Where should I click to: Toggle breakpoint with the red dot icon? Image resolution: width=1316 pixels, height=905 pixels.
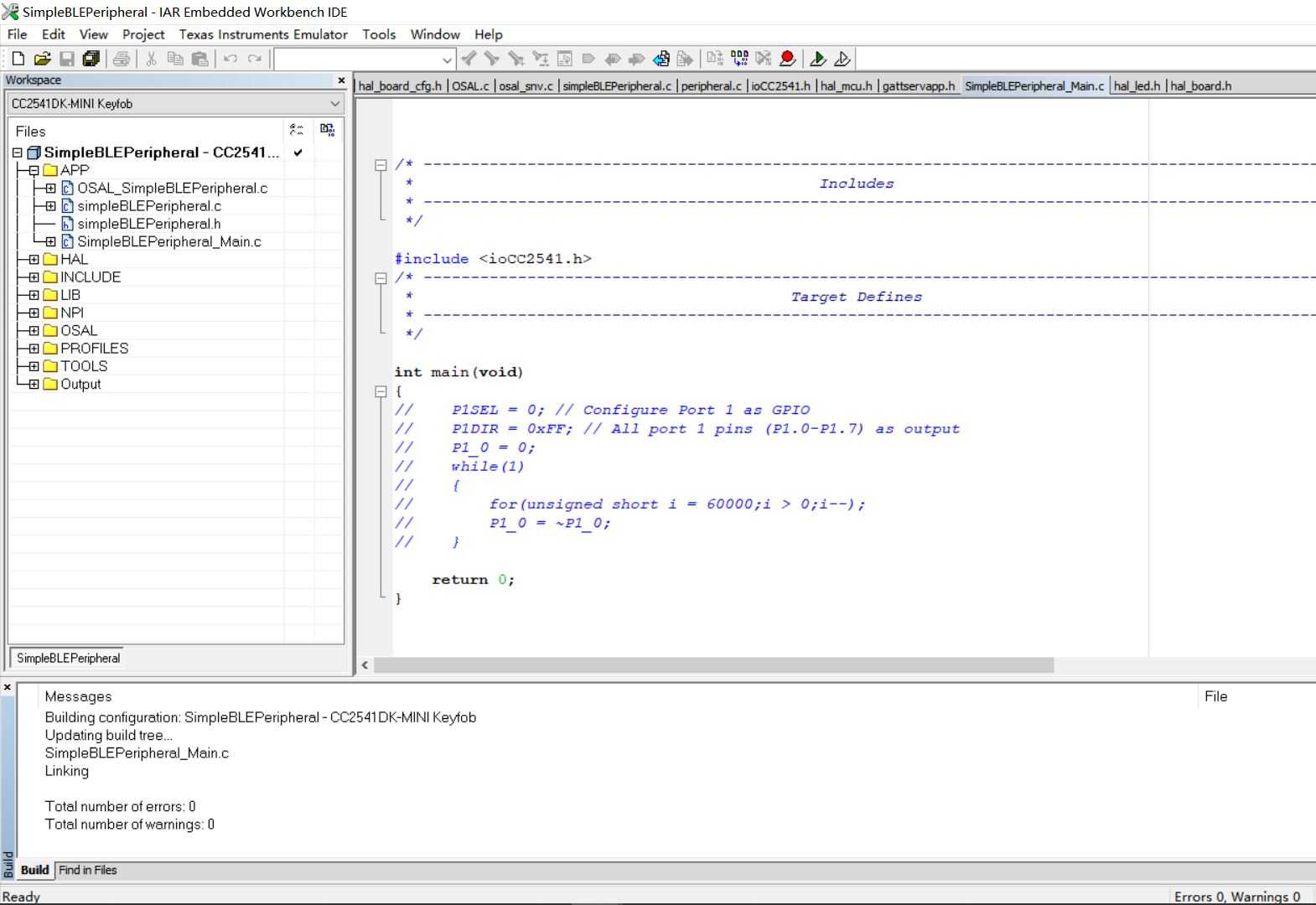click(x=787, y=59)
